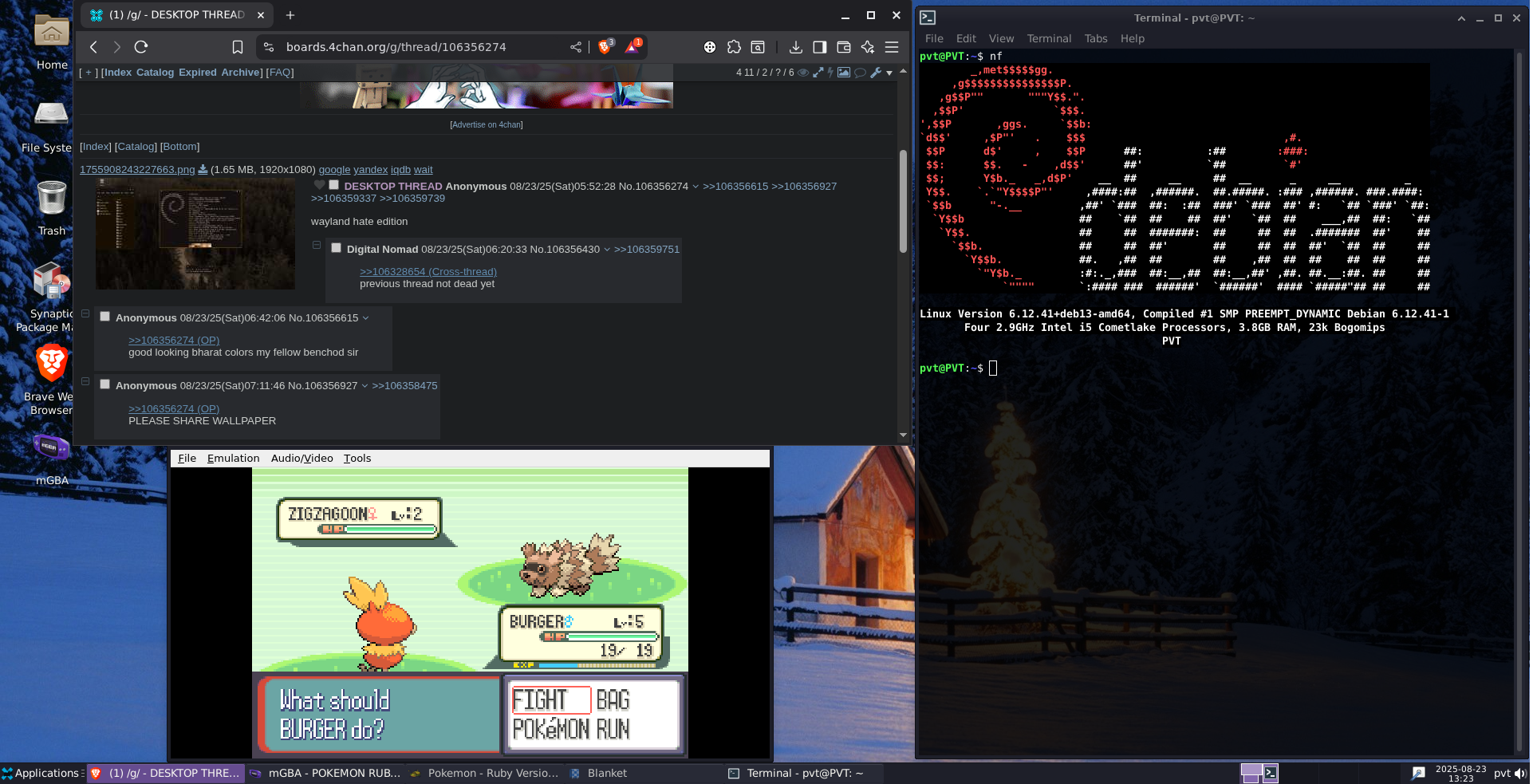Open the Trash desktop icon

(52, 208)
